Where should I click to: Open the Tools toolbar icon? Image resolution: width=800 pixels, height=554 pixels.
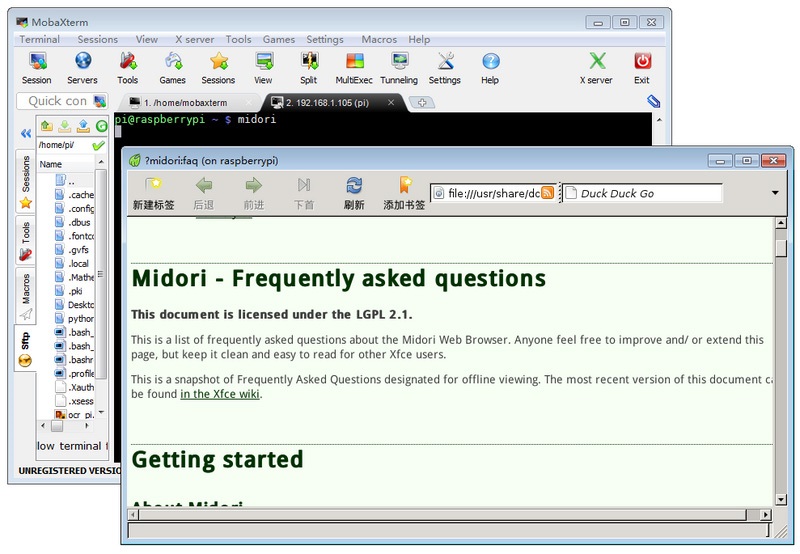coord(128,68)
